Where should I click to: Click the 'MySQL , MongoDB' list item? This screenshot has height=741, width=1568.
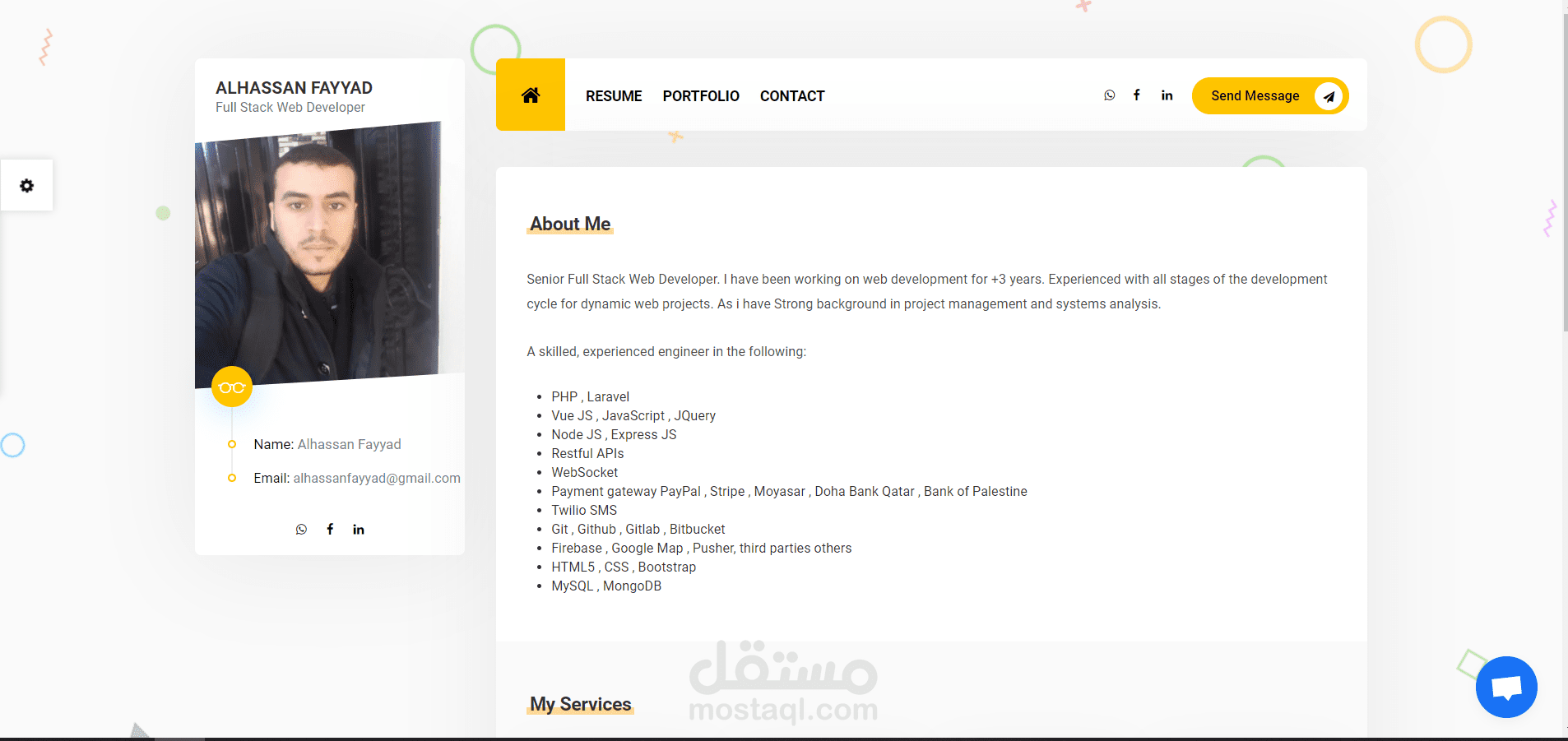[x=606, y=586]
